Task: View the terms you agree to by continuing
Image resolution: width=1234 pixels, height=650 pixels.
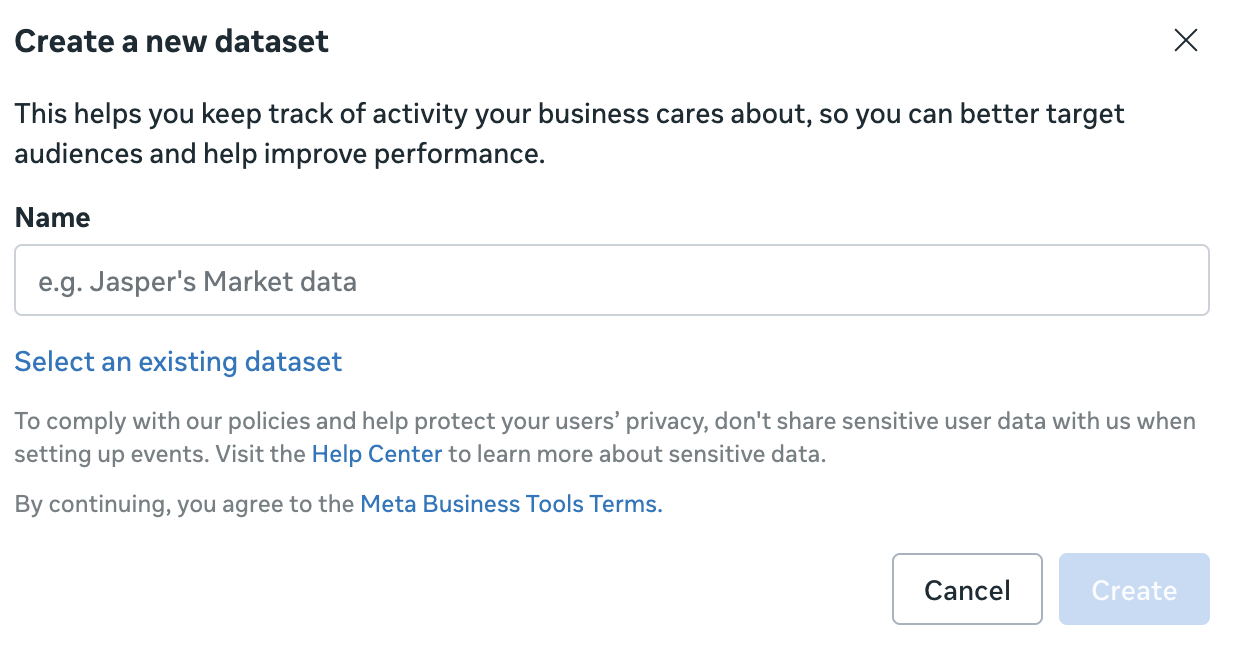Action: pos(510,504)
